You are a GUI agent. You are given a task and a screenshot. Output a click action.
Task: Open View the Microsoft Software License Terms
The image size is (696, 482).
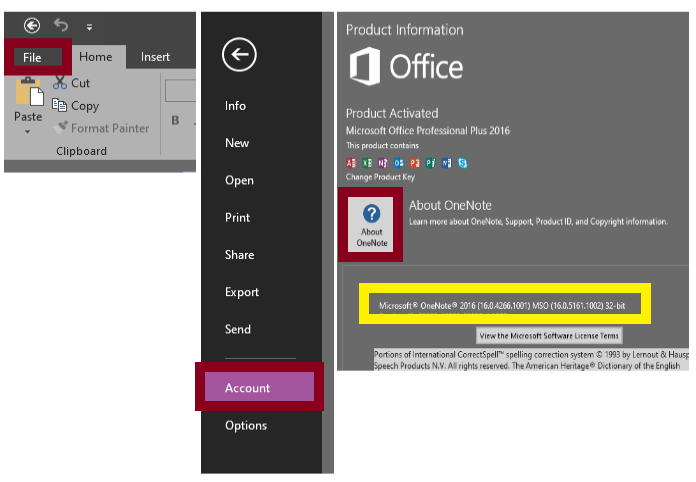(549, 336)
